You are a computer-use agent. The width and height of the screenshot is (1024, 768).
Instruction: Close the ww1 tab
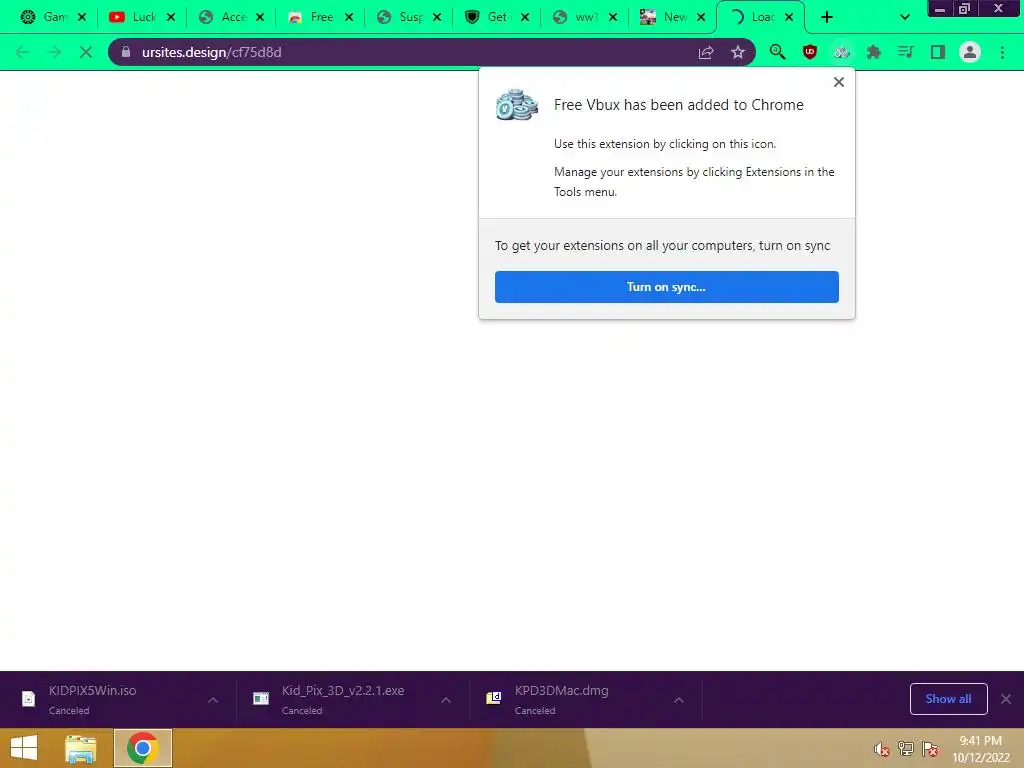[x=613, y=17]
